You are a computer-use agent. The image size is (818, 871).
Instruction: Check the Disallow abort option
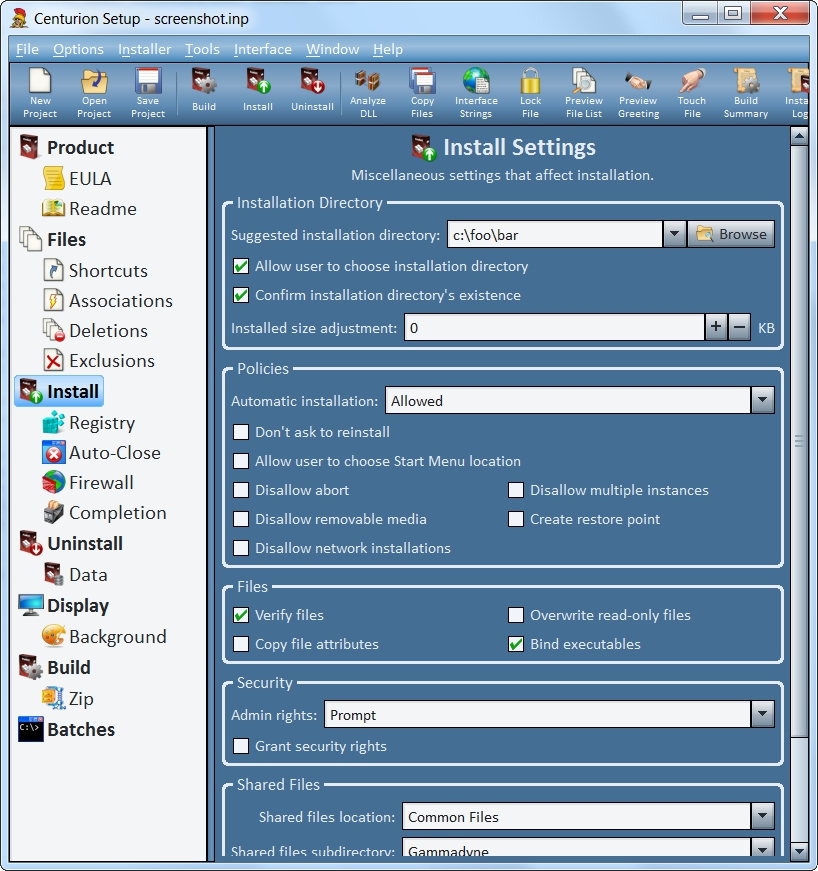pos(241,490)
